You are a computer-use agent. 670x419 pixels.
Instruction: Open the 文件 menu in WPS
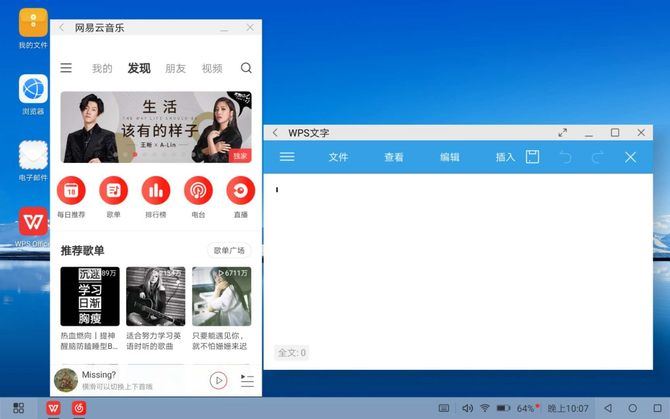point(338,157)
